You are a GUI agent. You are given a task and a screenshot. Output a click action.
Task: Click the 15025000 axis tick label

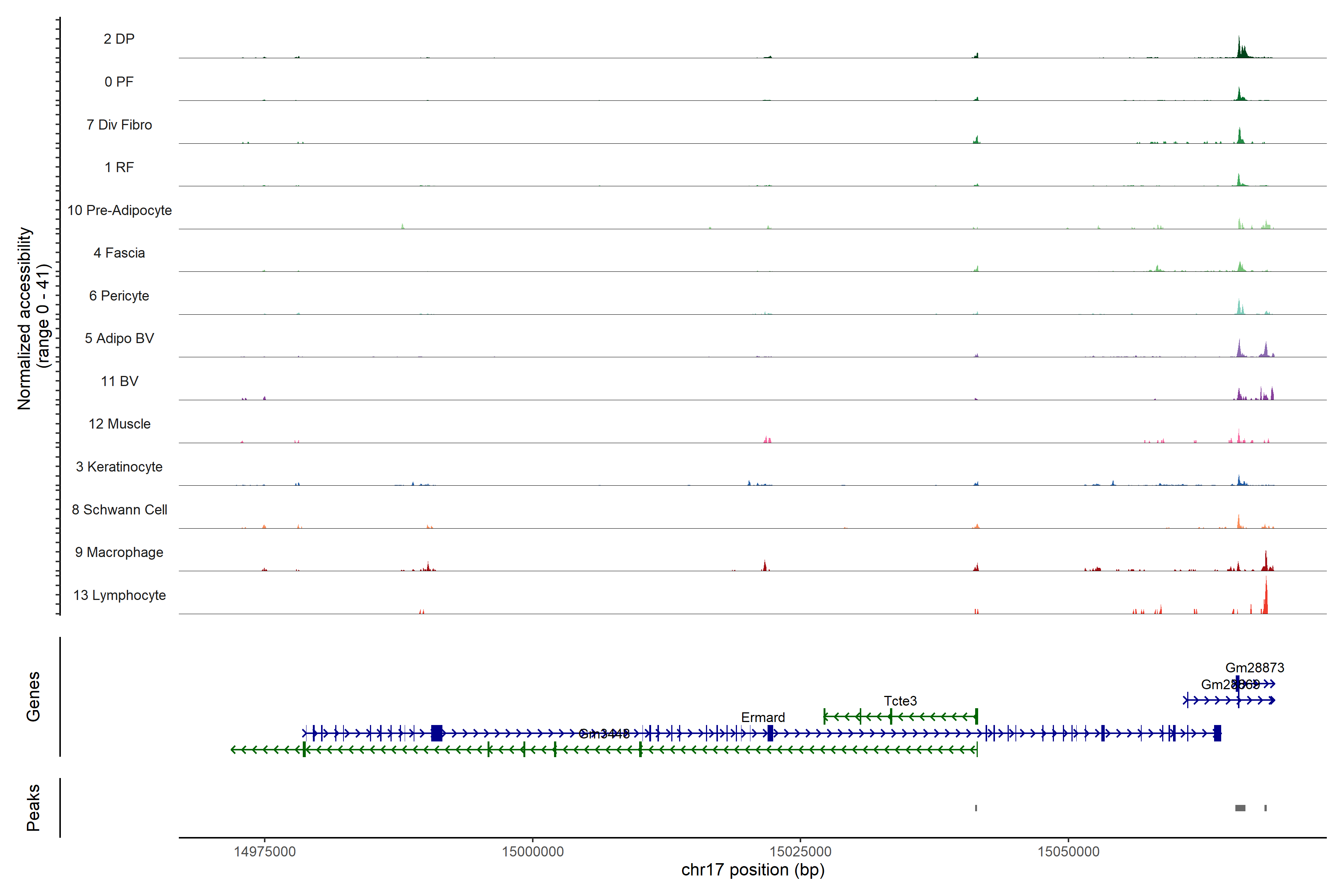click(x=800, y=852)
